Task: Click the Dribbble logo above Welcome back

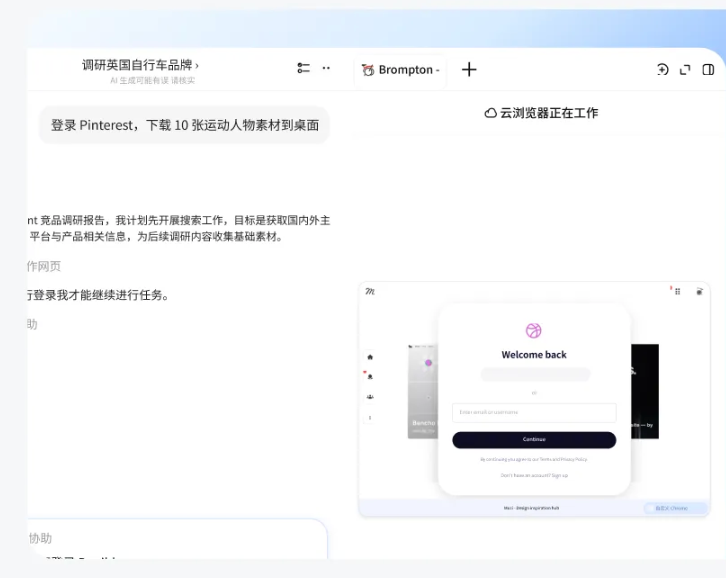Action: (x=533, y=331)
